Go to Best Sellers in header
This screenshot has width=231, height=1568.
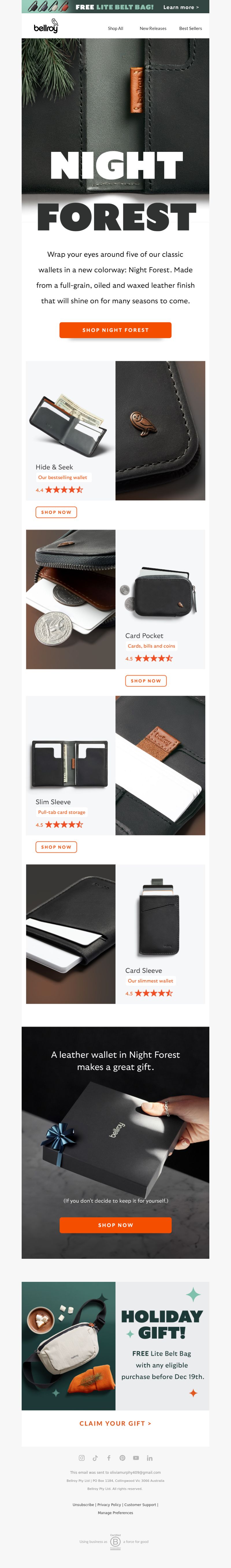[191, 29]
